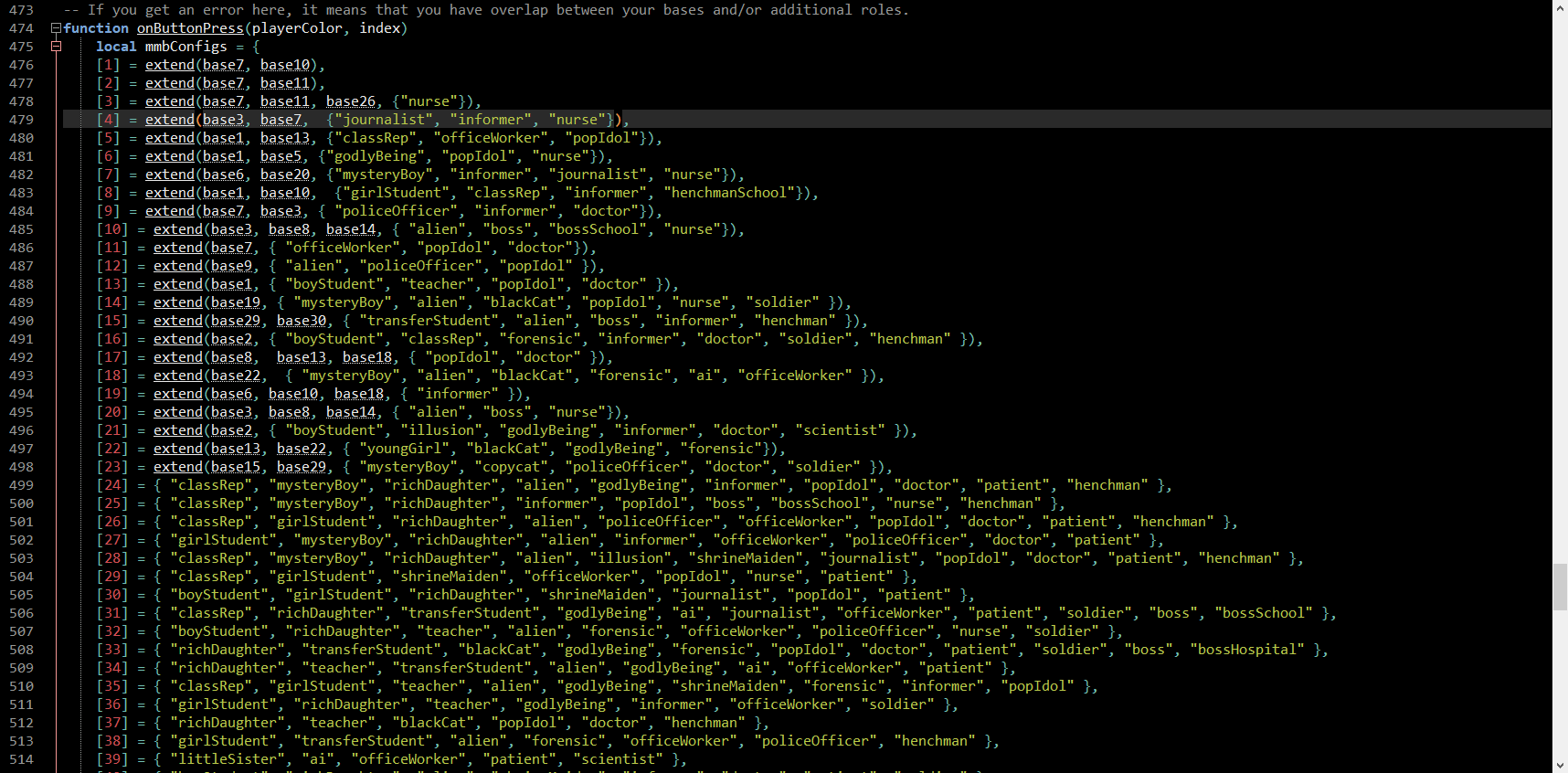Viewport: 1568px width, 773px height.
Task: Click "scientist" on line 496
Action: click(840, 430)
